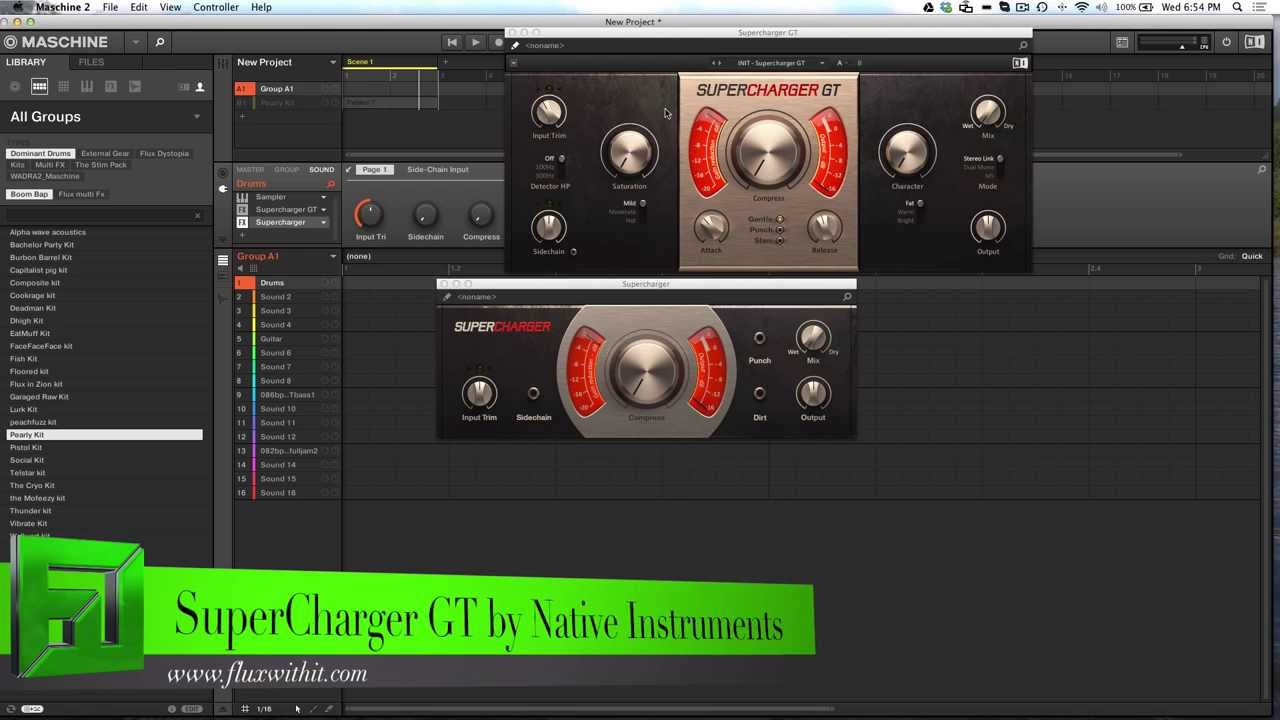Viewport: 1280px width, 720px height.
Task: Open Edit menu
Action: (x=139, y=7)
